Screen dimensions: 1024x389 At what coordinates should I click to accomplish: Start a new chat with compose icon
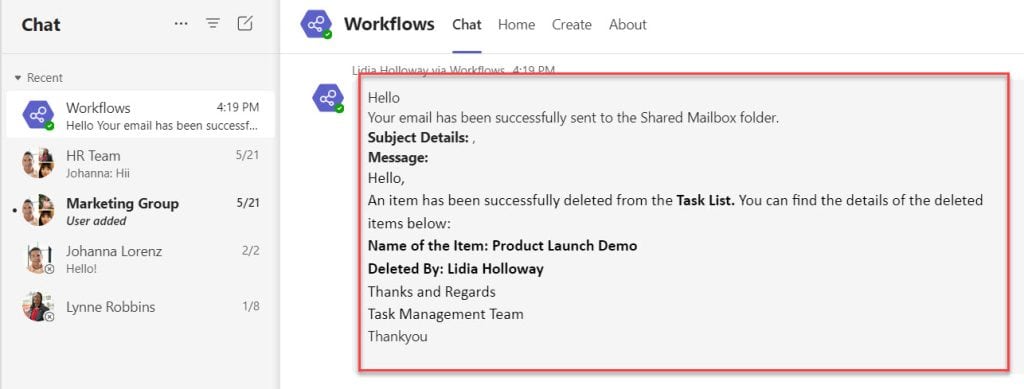coord(245,24)
